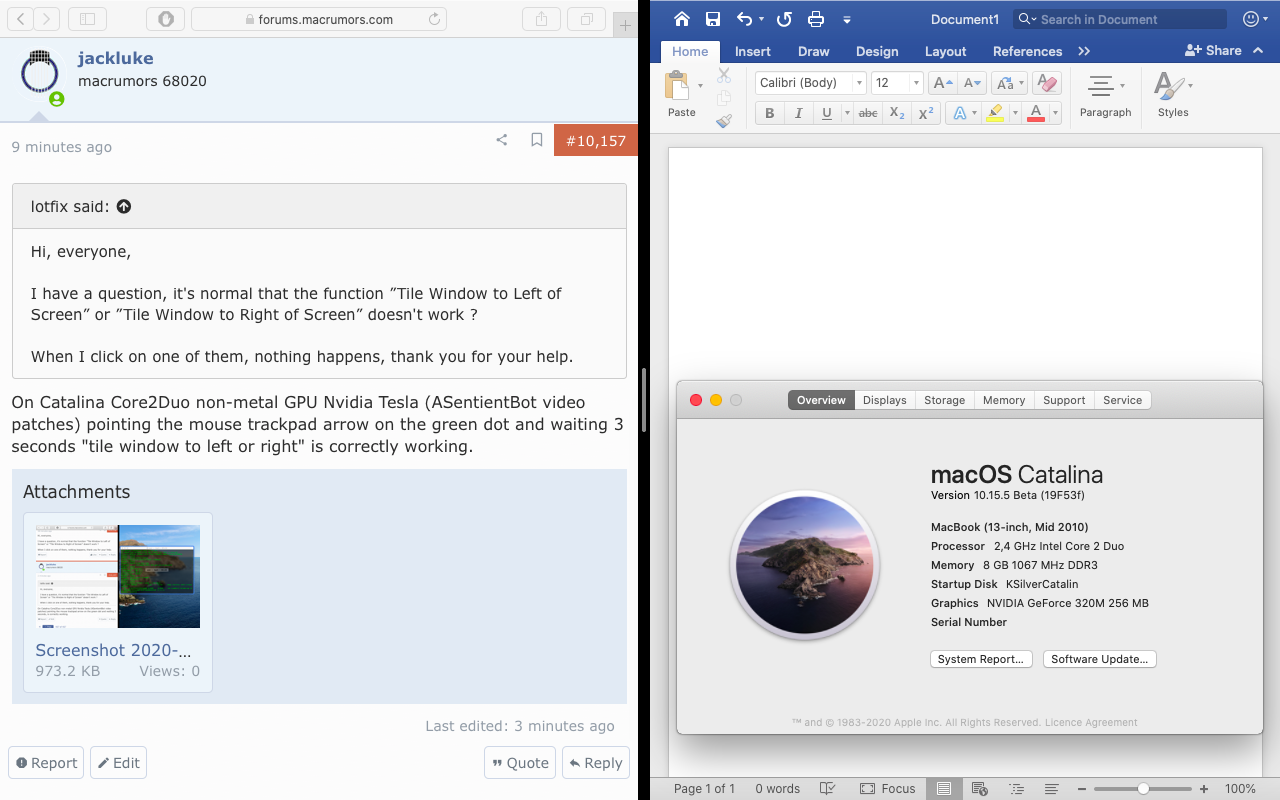
Task: Click Safari's share toolbar button
Action: point(541,19)
